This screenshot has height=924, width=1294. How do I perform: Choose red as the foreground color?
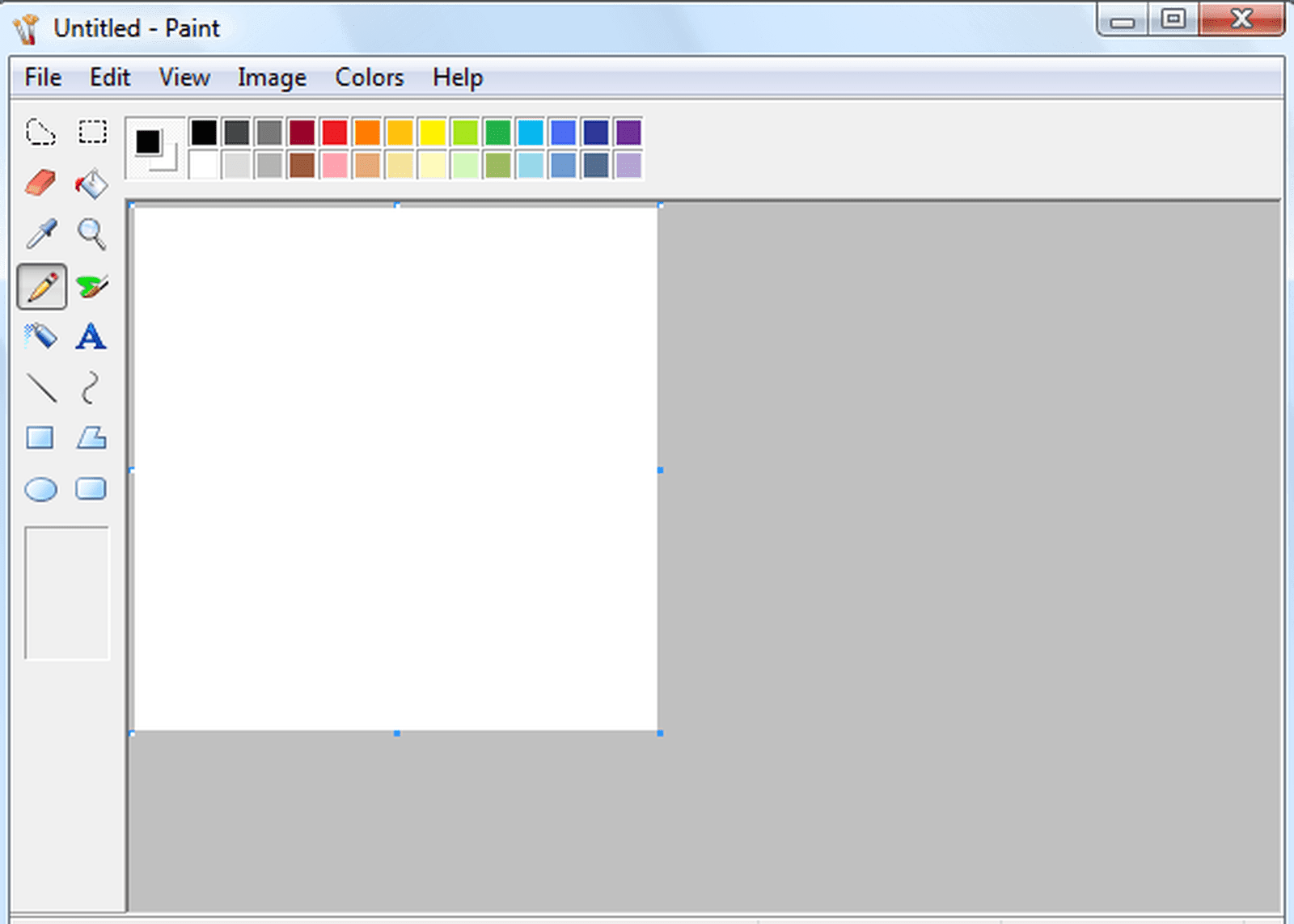tap(336, 132)
